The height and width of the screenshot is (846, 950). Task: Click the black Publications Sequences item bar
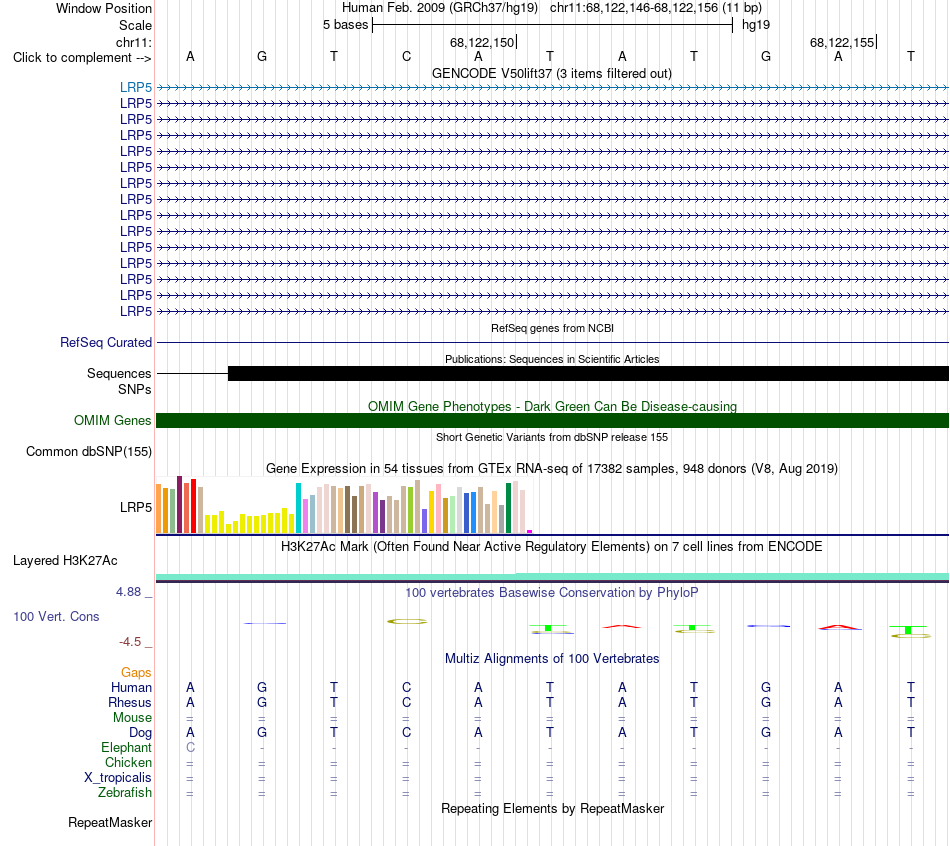pos(588,373)
